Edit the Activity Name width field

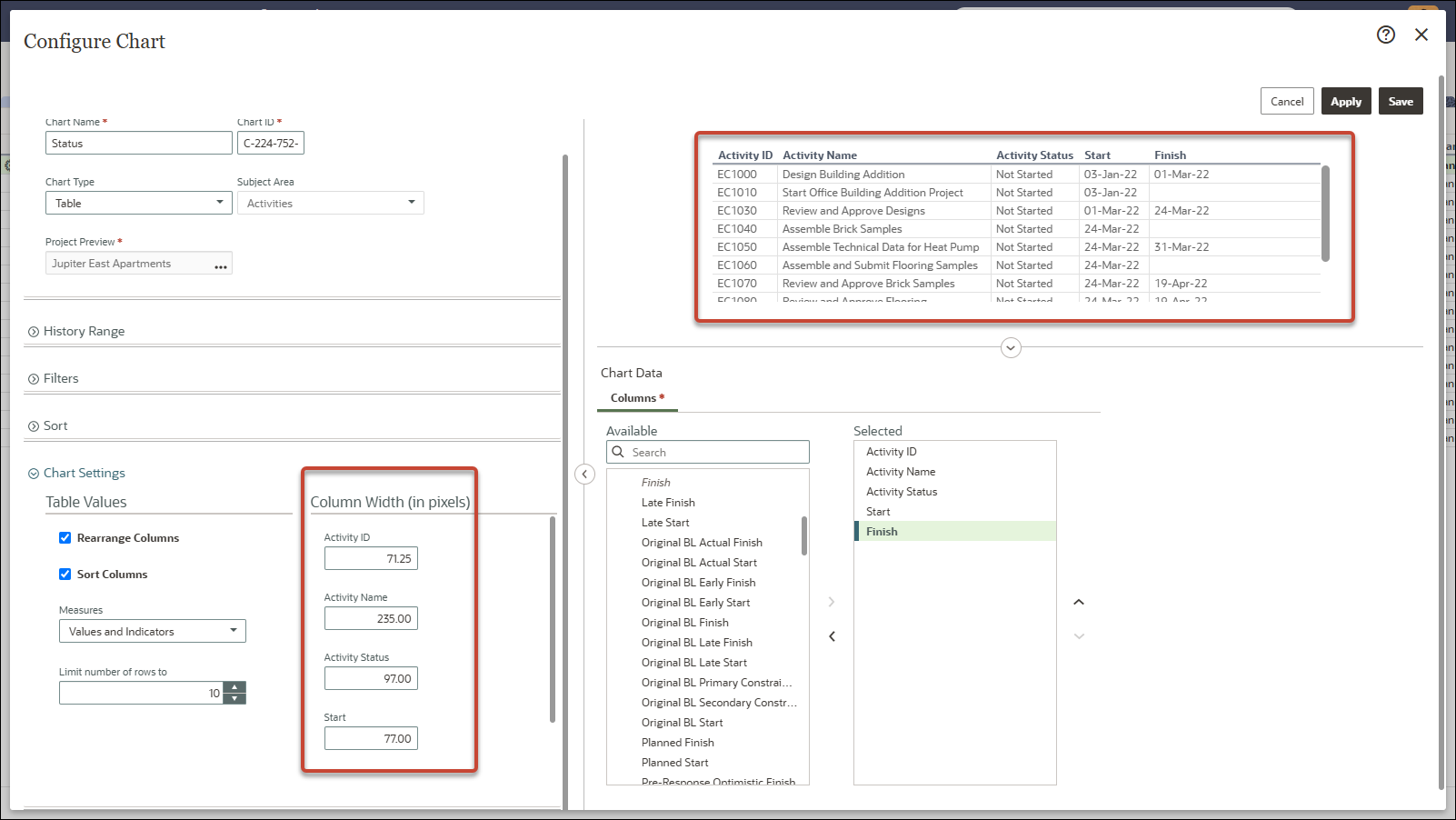coord(371,618)
